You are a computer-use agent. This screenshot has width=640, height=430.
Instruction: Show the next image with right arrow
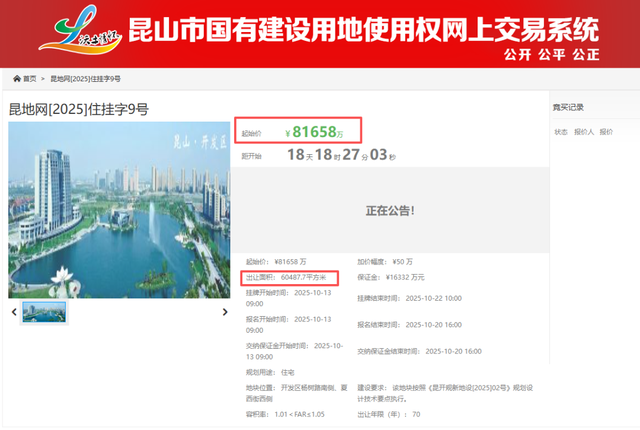coord(225,312)
